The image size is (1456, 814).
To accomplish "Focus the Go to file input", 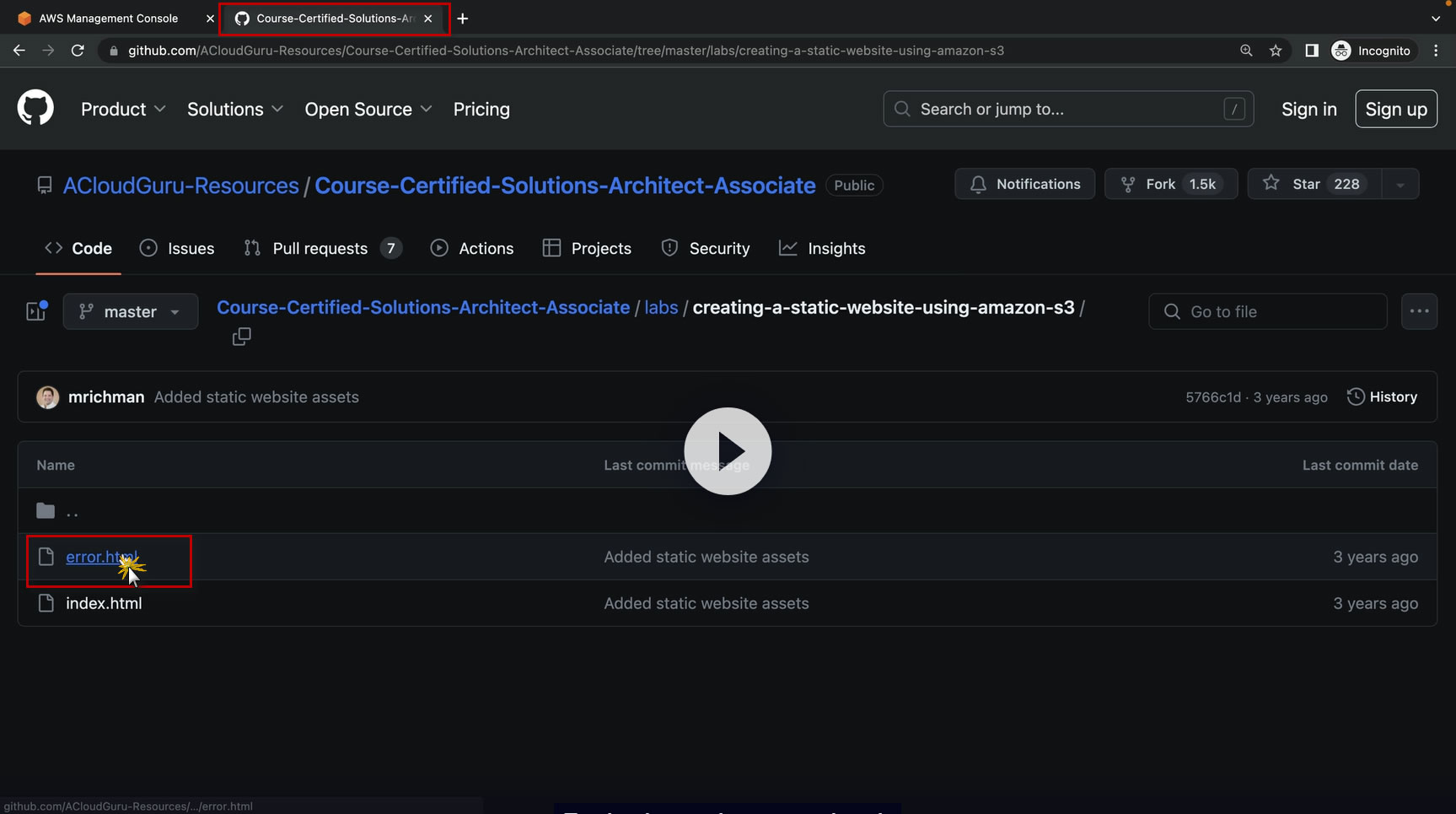I will click(1268, 311).
